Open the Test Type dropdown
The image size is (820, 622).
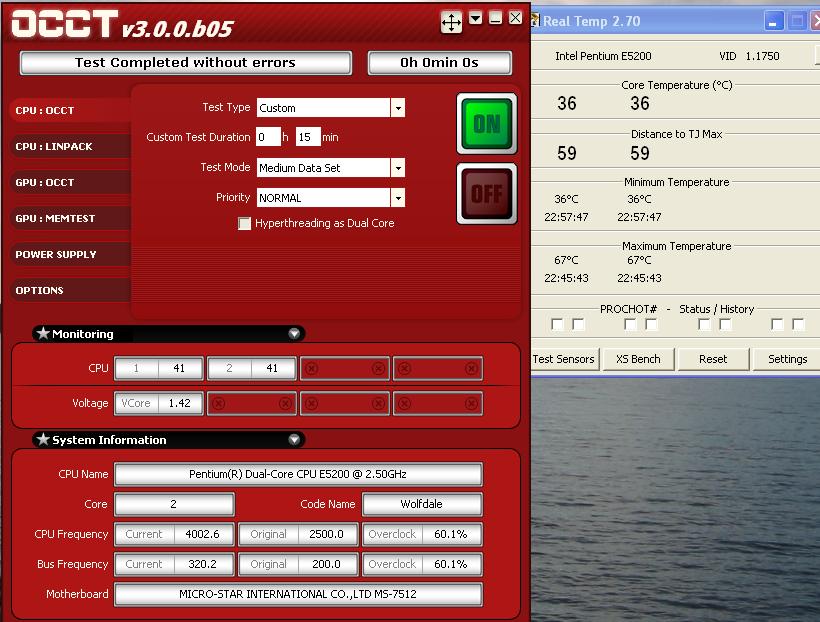[x=398, y=108]
